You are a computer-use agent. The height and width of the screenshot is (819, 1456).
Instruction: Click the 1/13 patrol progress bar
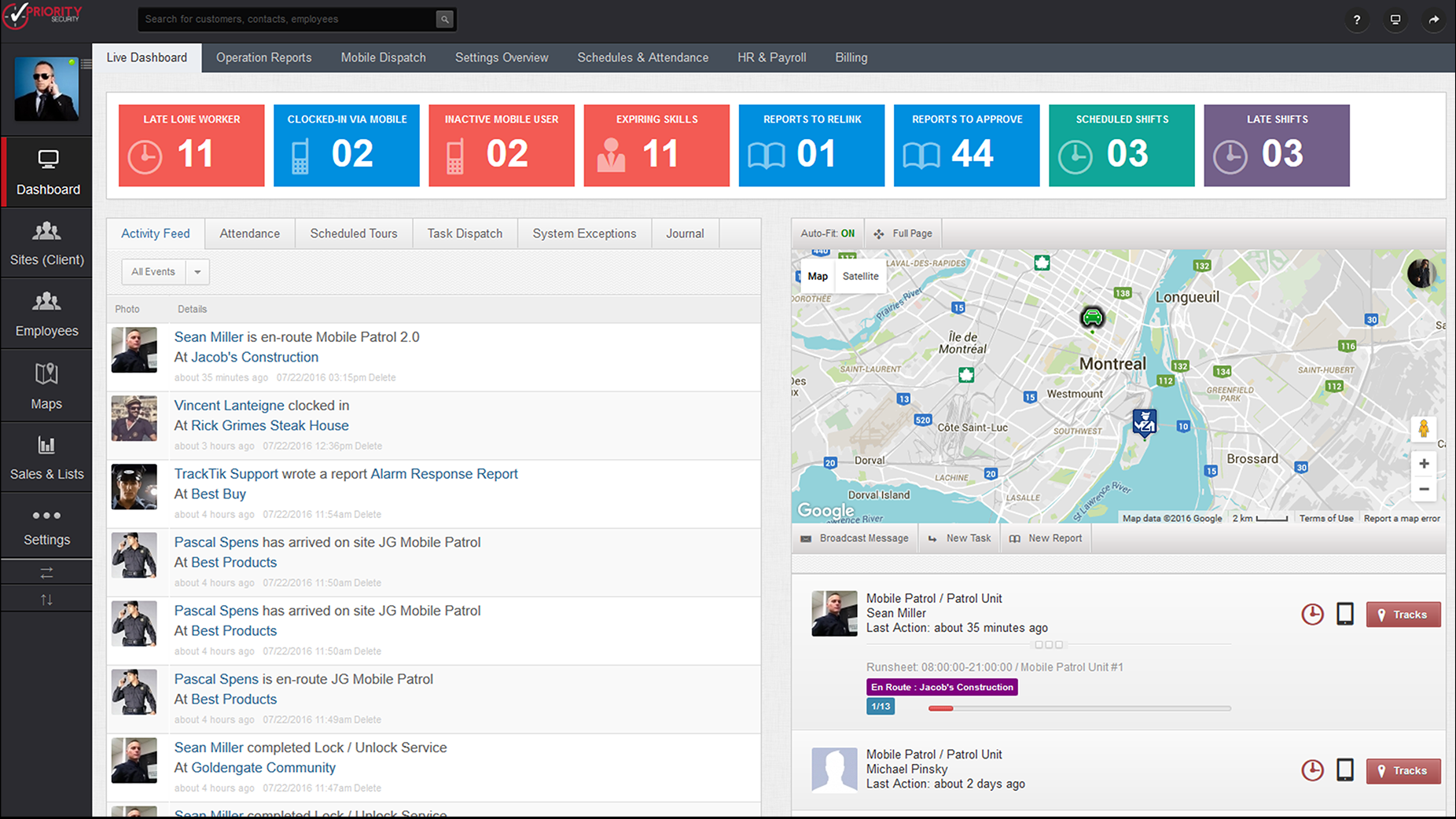tap(881, 706)
